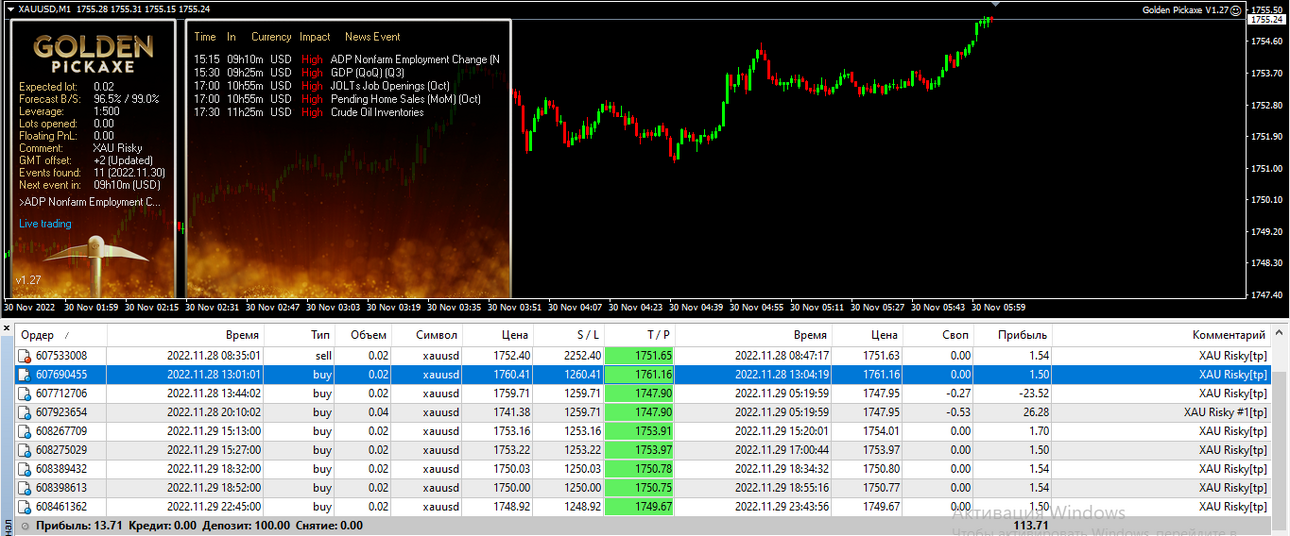
Task: Click the 30 Nov 04:55 time axis label
Action: 756,308
